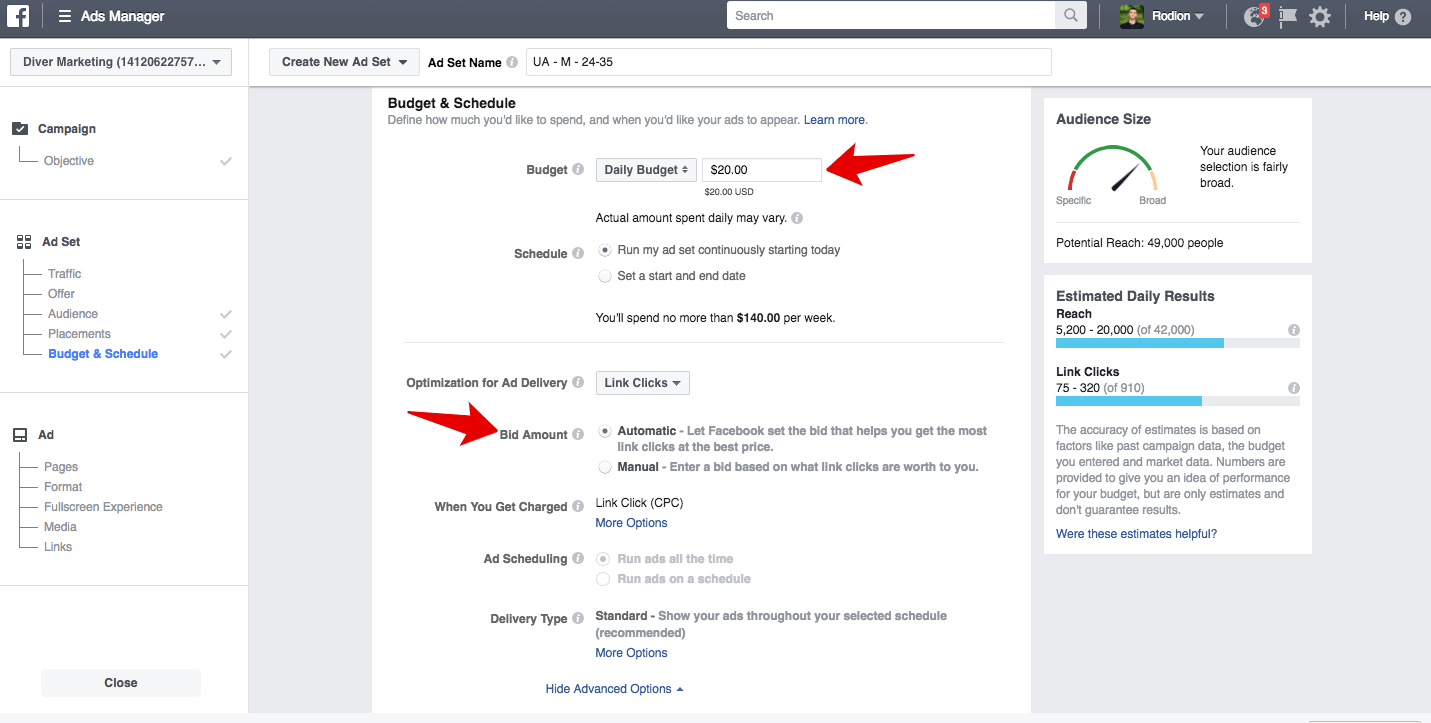Click the flag pages icon
The height and width of the screenshot is (723, 1431).
1287,17
